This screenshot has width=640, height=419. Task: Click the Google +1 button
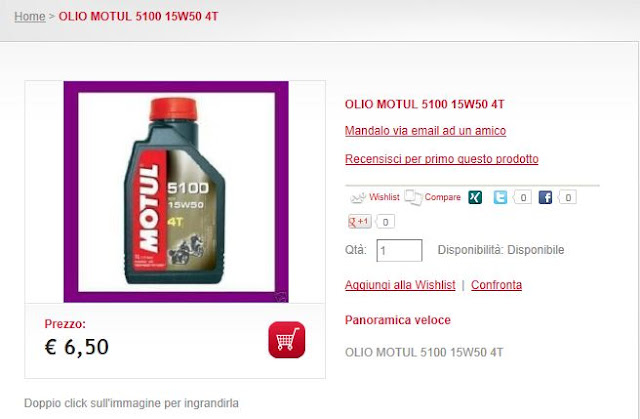point(359,222)
